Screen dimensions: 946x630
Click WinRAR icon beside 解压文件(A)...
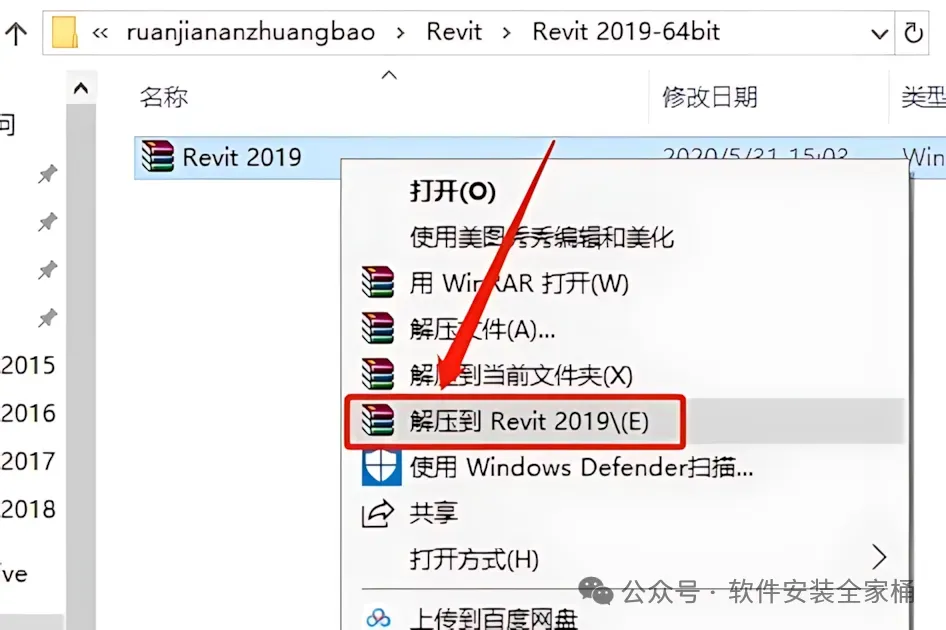click(378, 328)
